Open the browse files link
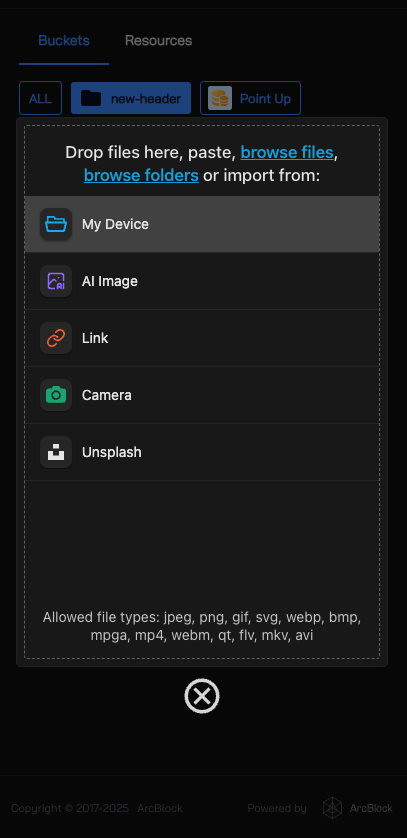 [287, 153]
